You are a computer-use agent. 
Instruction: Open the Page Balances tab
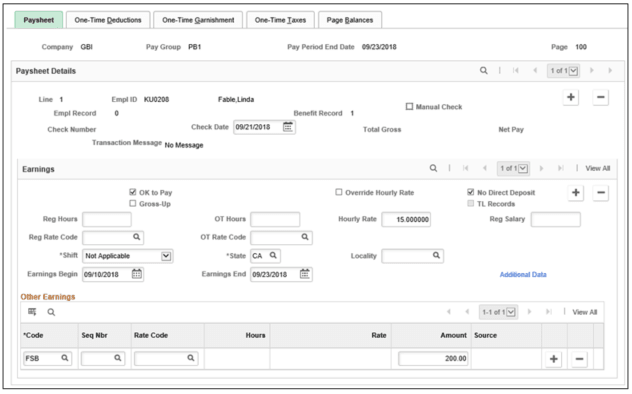[350, 20]
